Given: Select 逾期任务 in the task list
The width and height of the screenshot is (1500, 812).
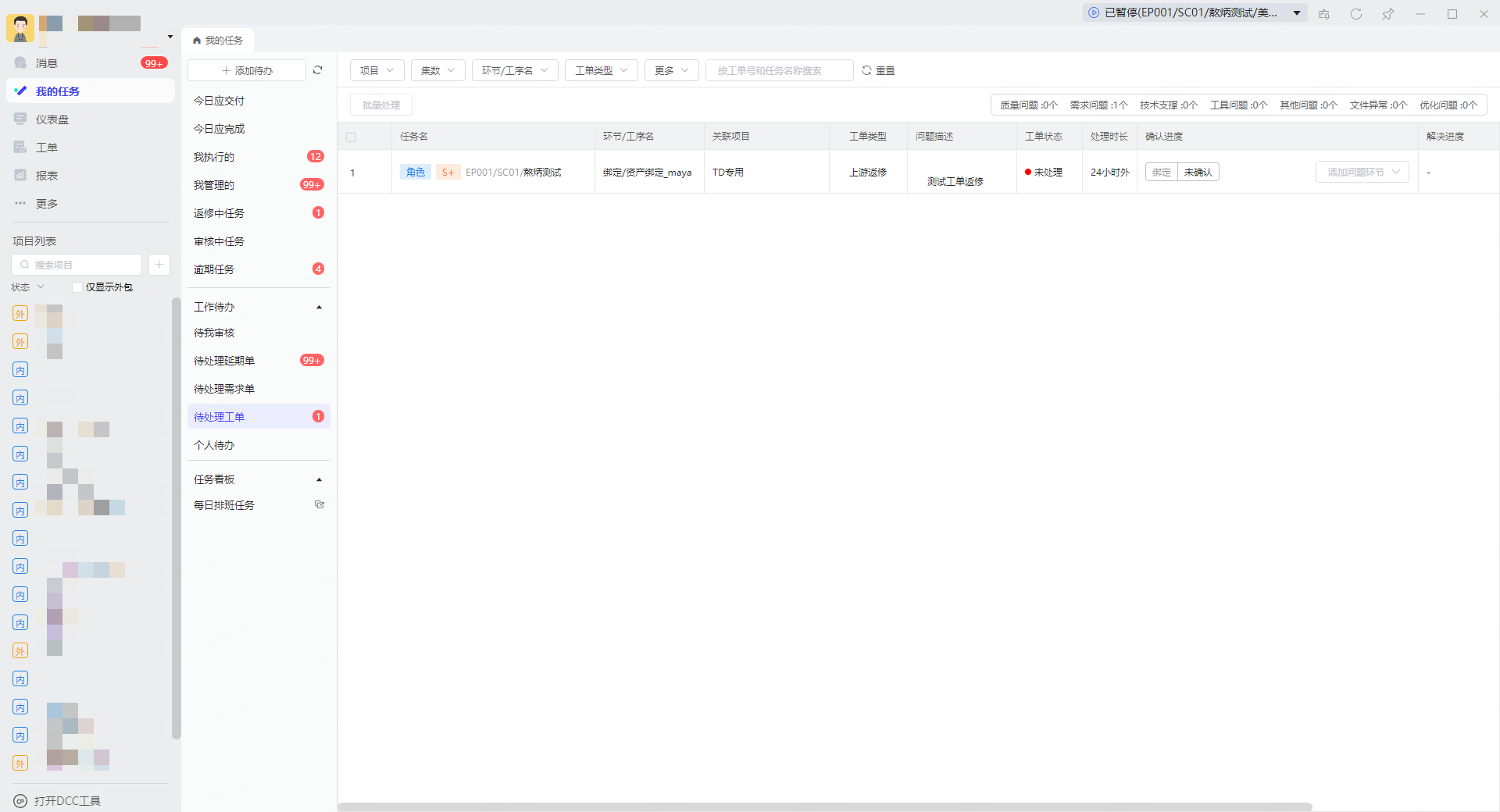Looking at the screenshot, I should tap(214, 269).
